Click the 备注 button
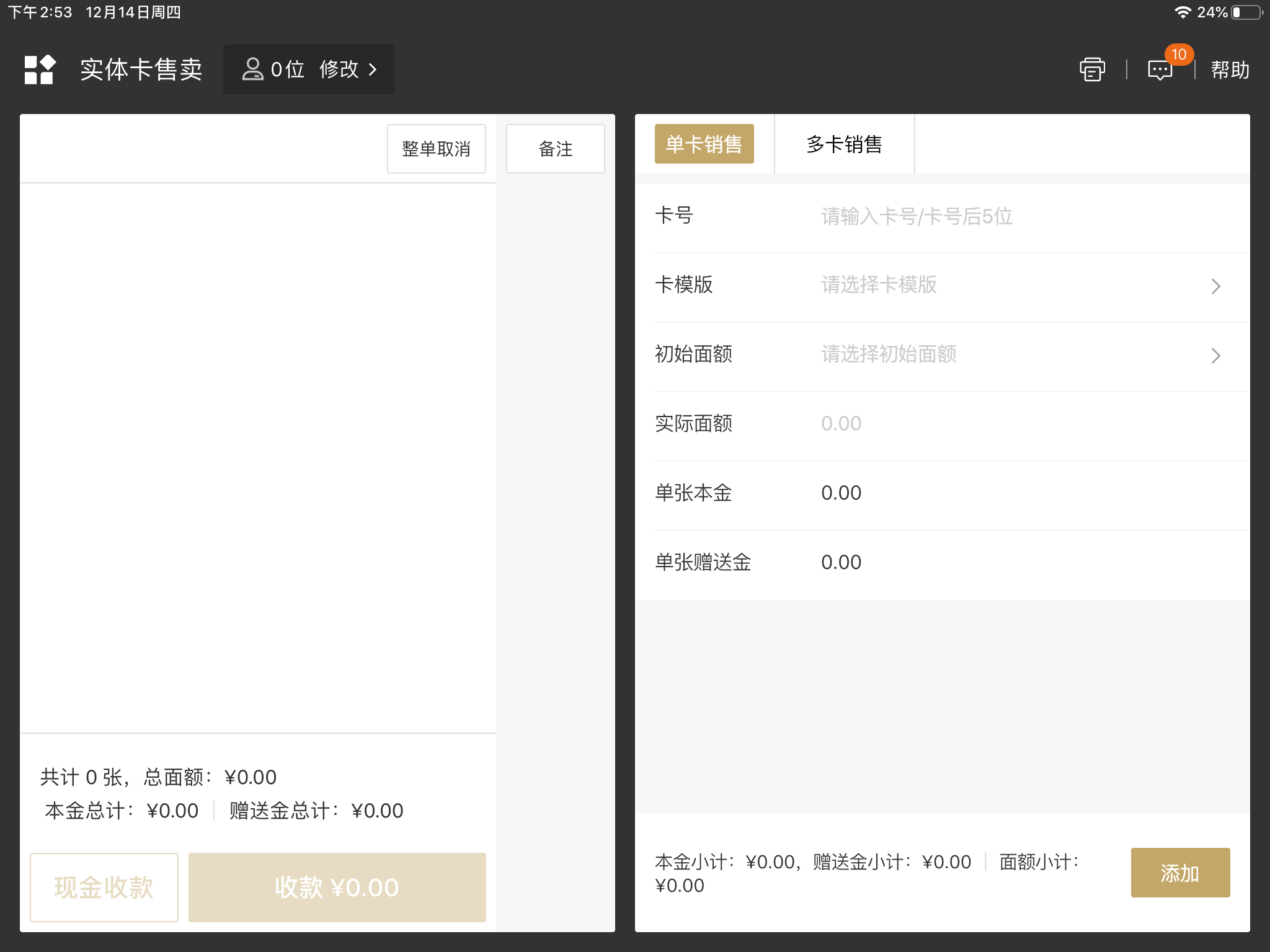The width and height of the screenshot is (1270, 952). 555,149
